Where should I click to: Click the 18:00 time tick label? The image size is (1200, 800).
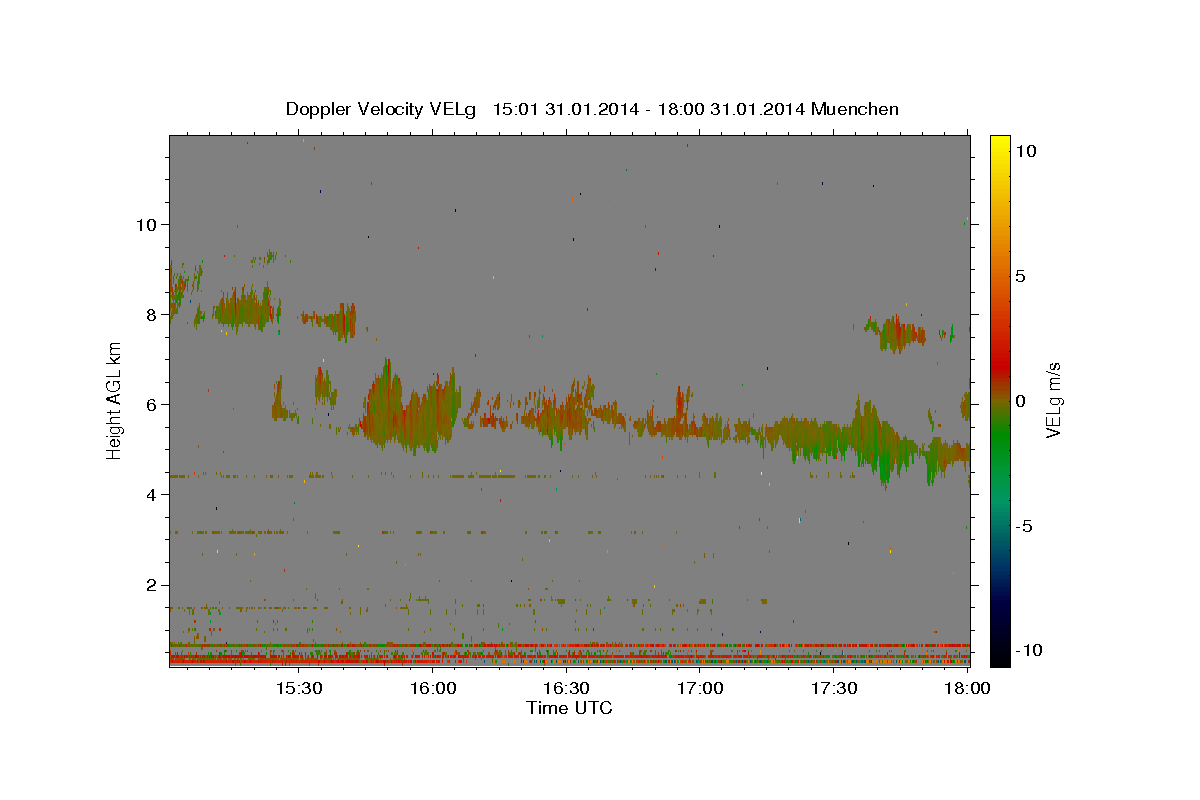pyautogui.click(x=967, y=689)
